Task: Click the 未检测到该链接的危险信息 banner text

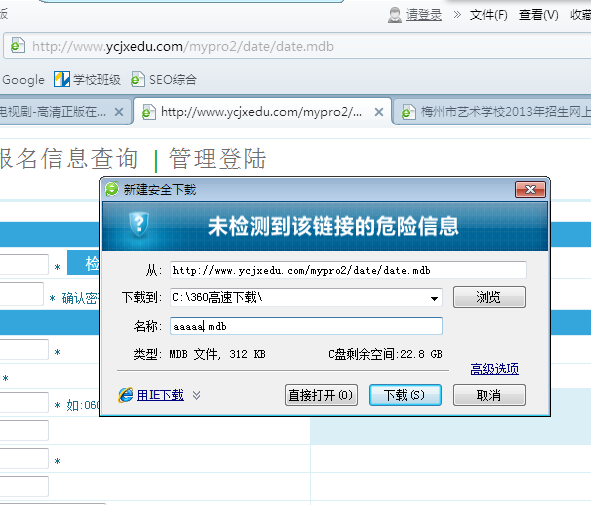Action: click(333, 226)
